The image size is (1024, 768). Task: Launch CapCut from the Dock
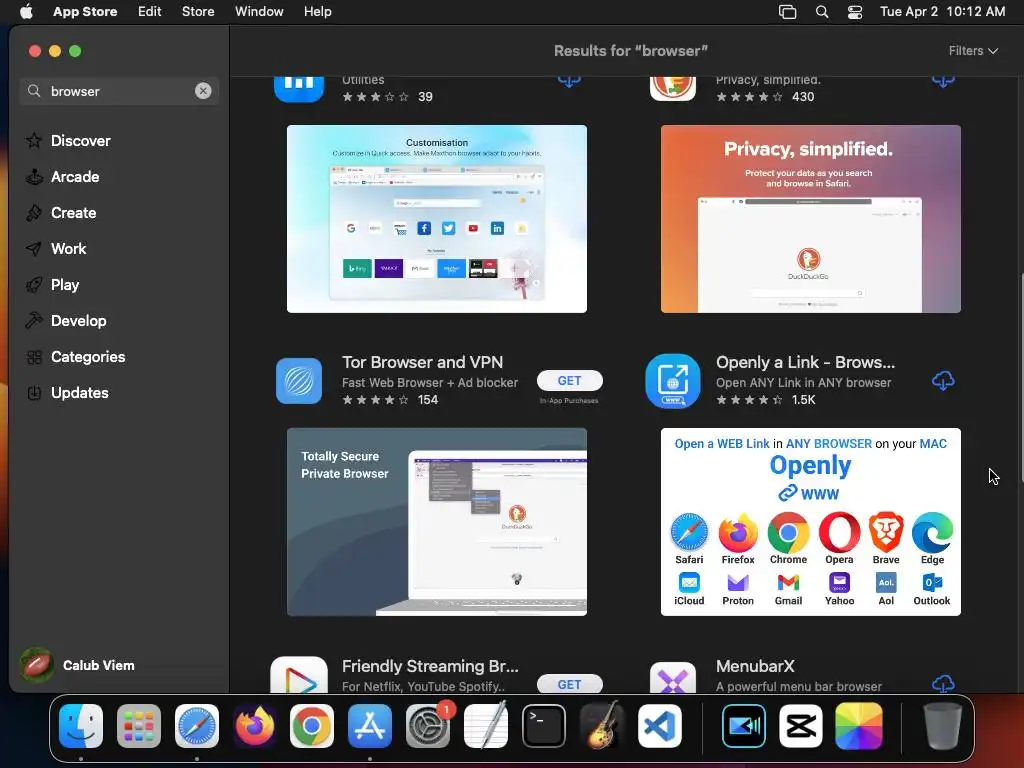click(x=801, y=726)
